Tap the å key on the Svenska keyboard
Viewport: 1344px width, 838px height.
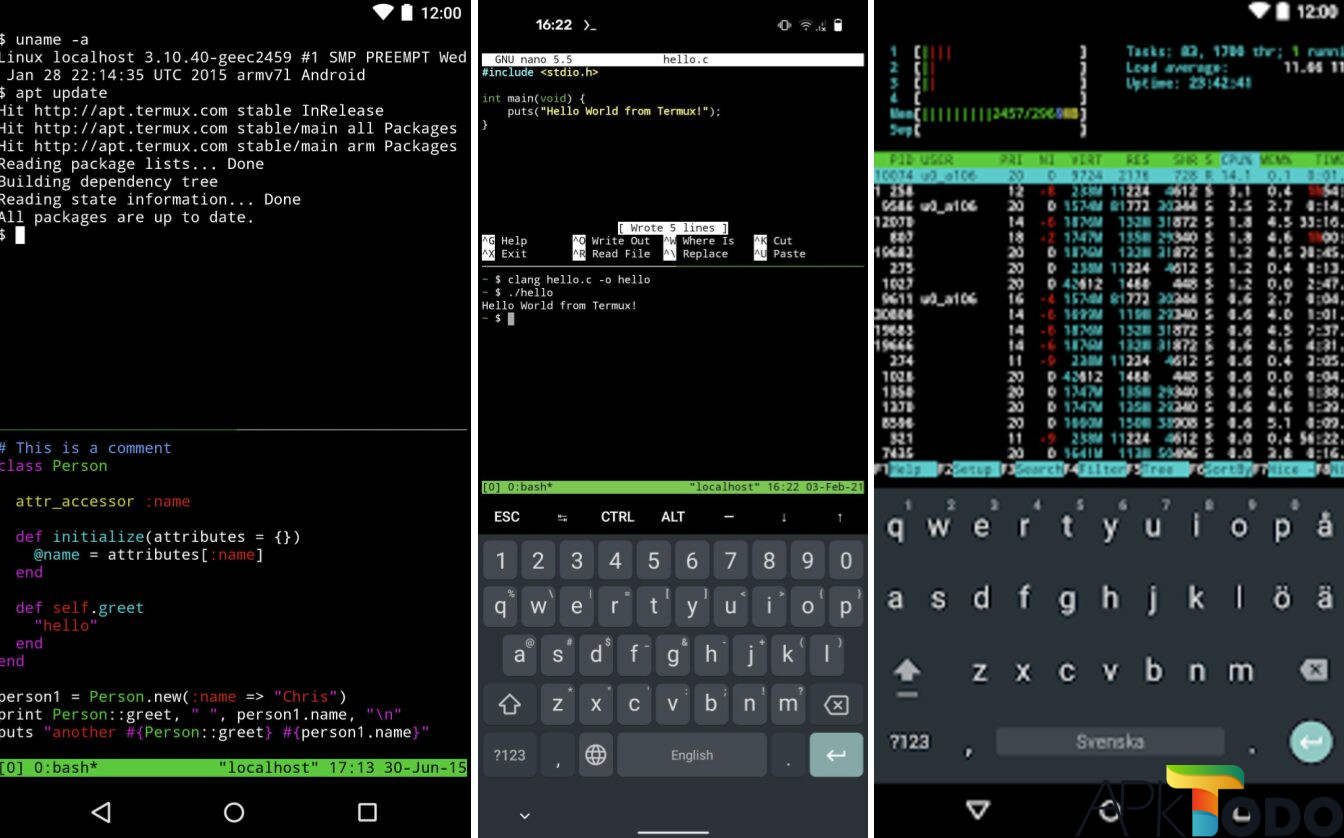(1324, 527)
